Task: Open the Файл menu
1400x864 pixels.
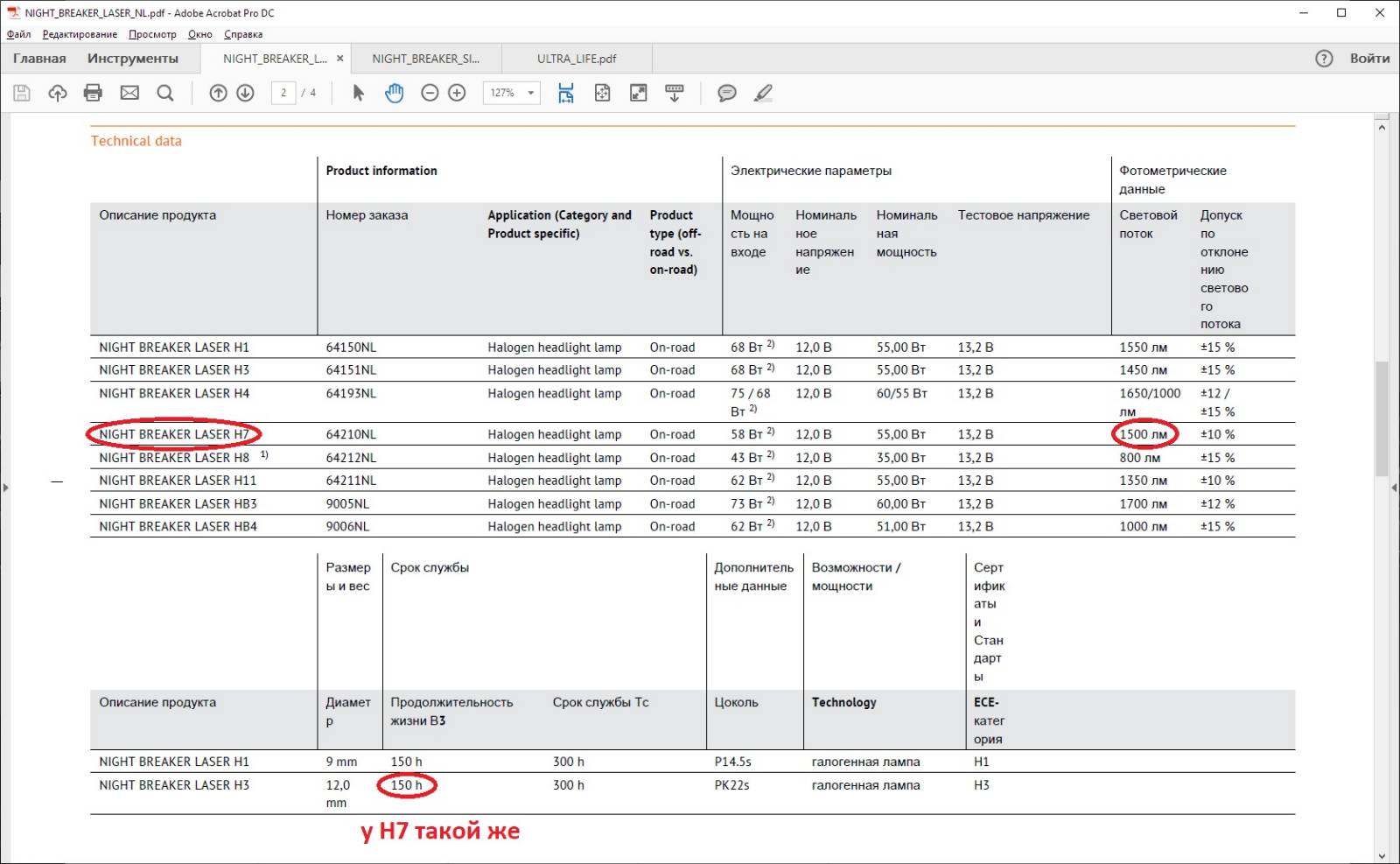Action: pos(18,34)
